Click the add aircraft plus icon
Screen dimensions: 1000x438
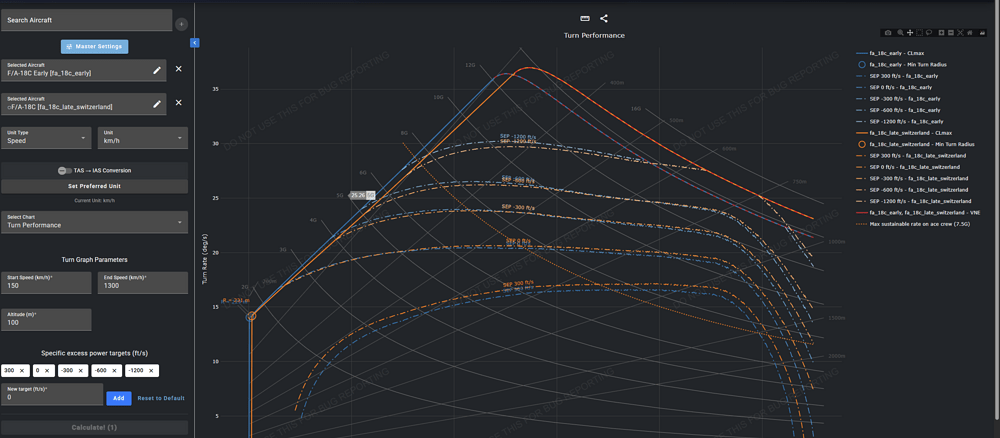click(181, 23)
